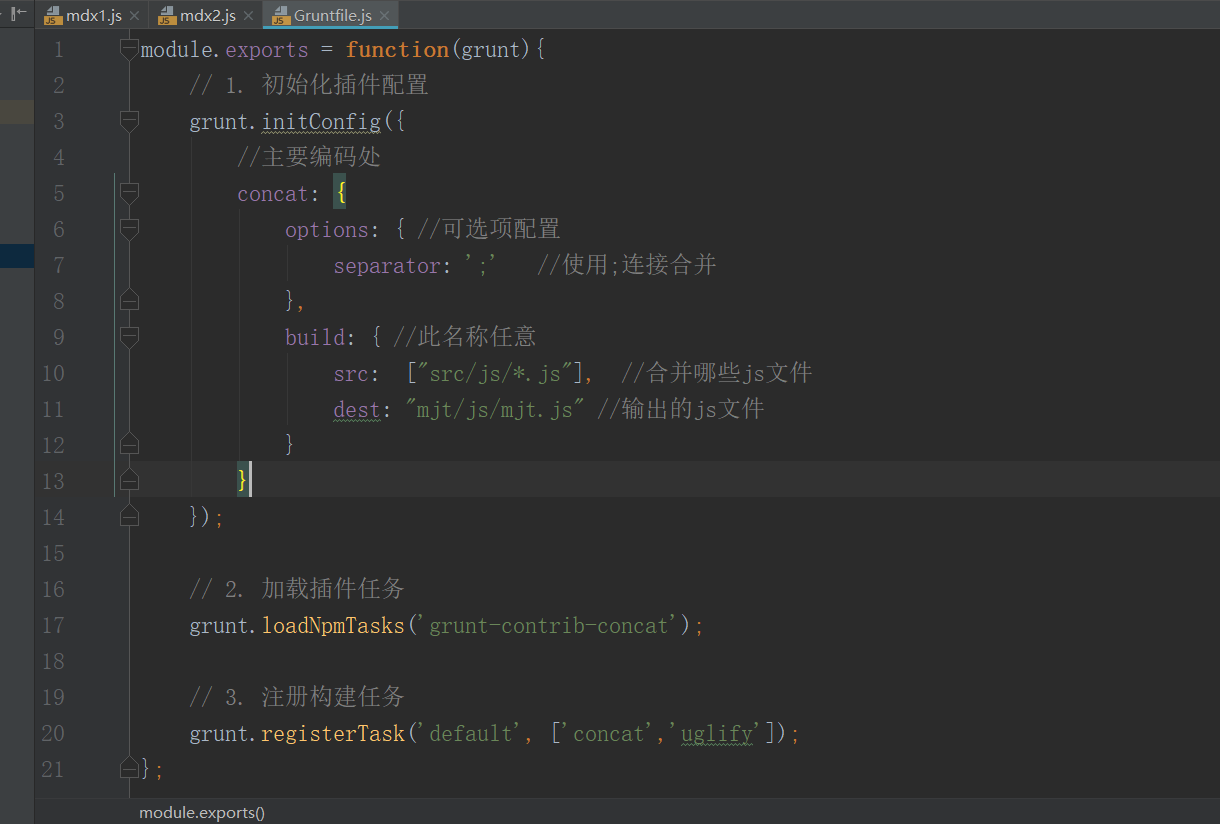Click the JS file icon on mdx1.js tab

(x=53, y=16)
